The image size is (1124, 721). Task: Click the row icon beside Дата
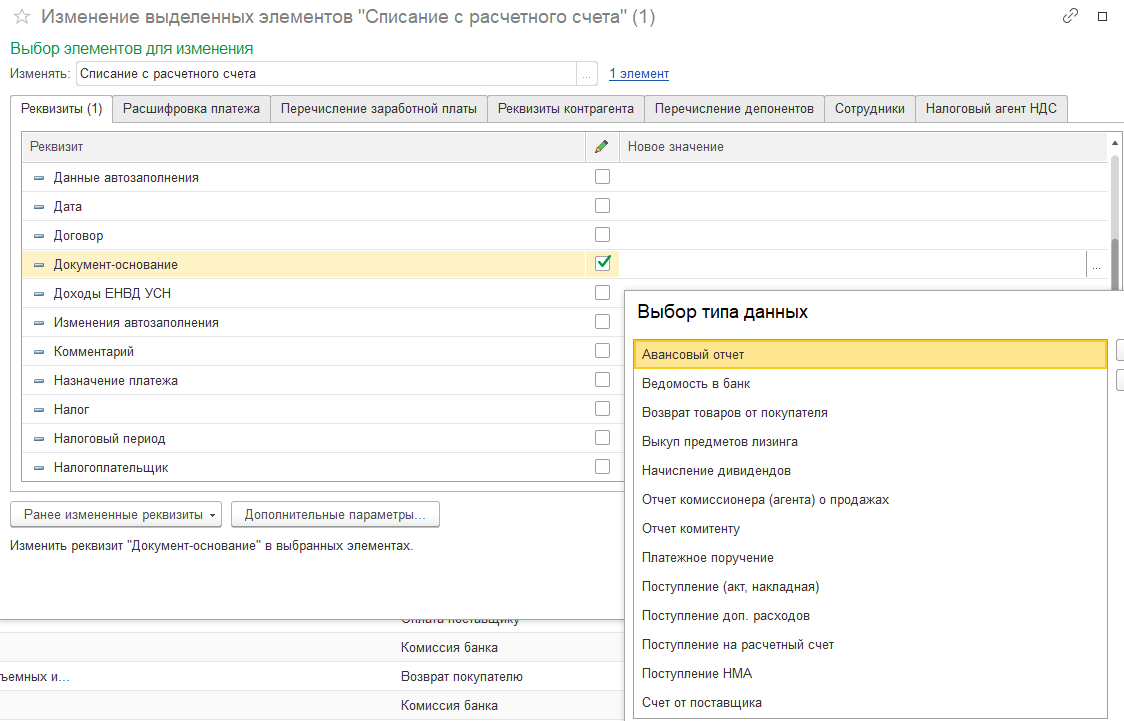[39, 207]
